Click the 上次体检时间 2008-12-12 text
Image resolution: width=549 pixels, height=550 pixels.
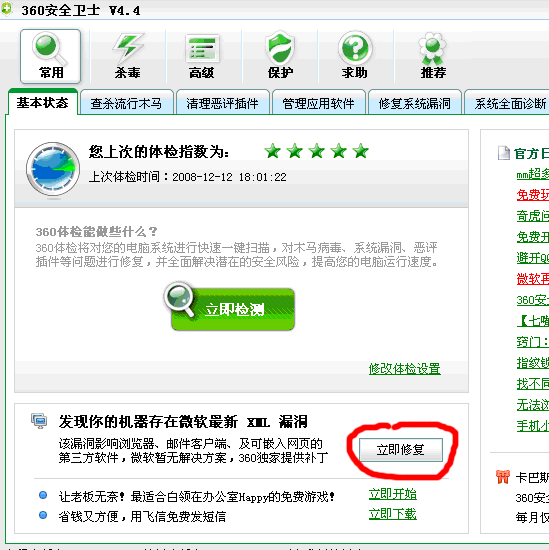[188, 177]
